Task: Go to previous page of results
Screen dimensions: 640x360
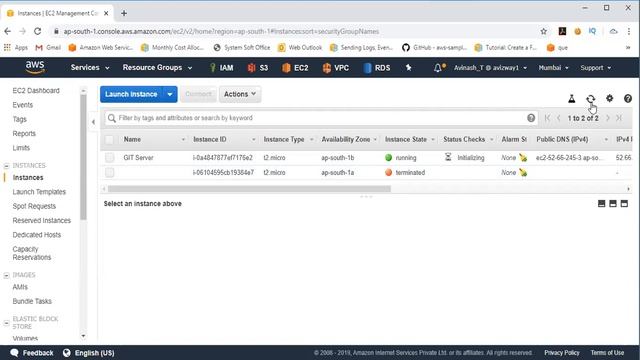Action: (559, 118)
